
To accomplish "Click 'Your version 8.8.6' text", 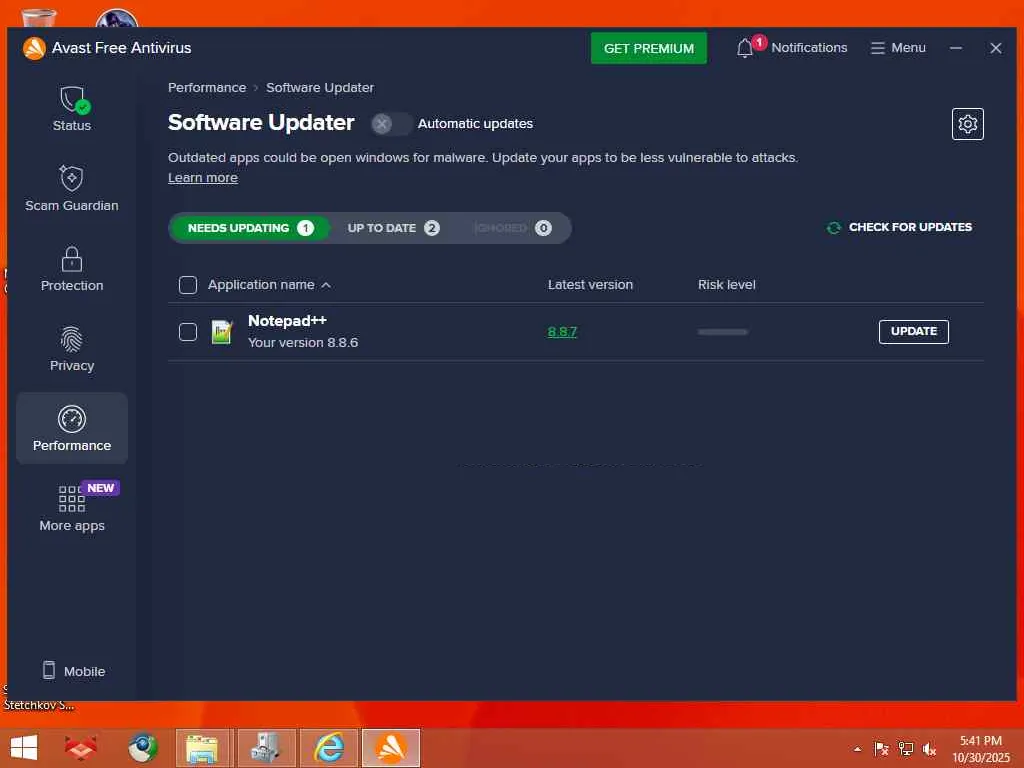I will pyautogui.click(x=303, y=342).
